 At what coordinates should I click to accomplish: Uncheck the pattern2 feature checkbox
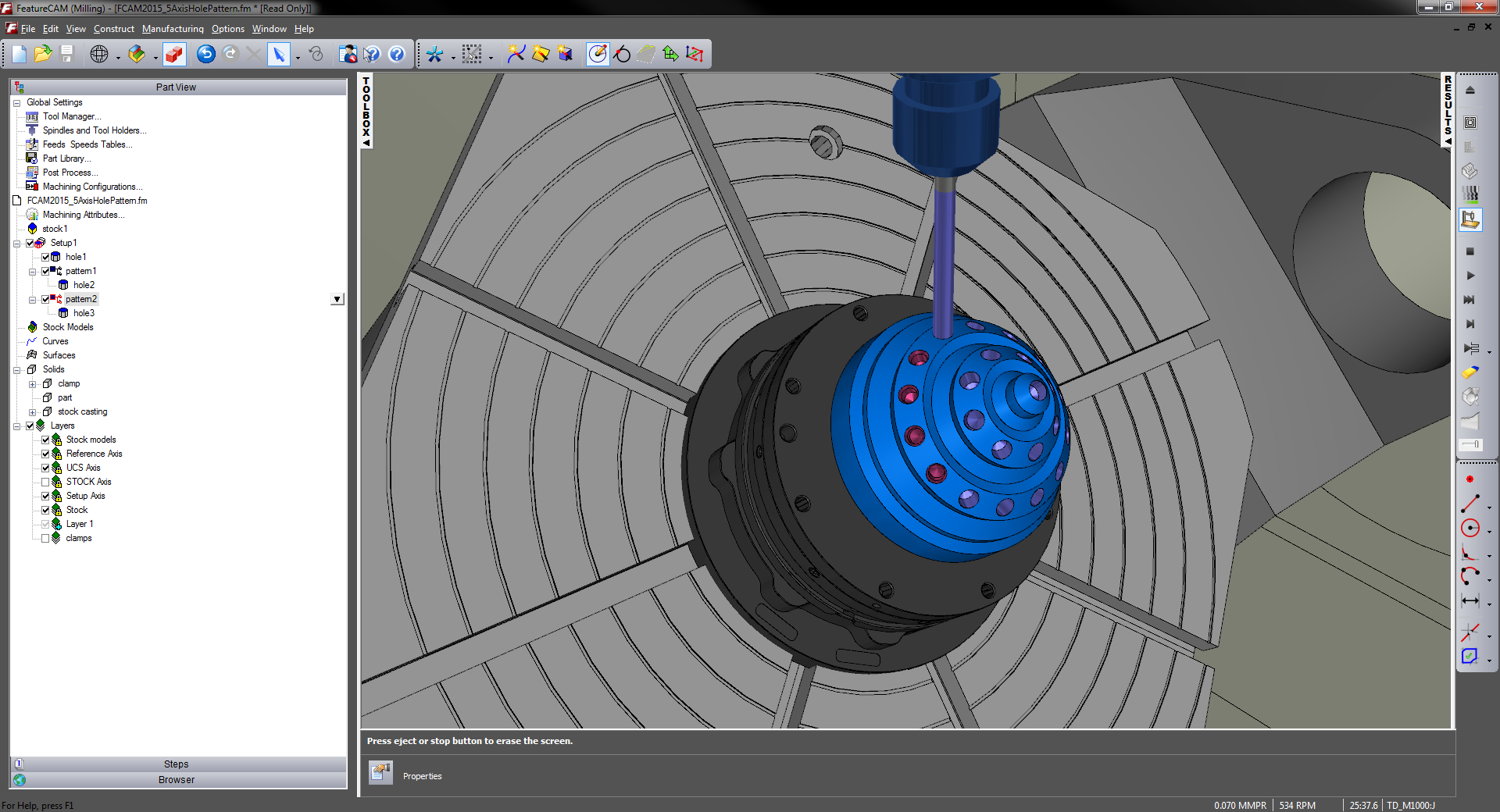(45, 299)
